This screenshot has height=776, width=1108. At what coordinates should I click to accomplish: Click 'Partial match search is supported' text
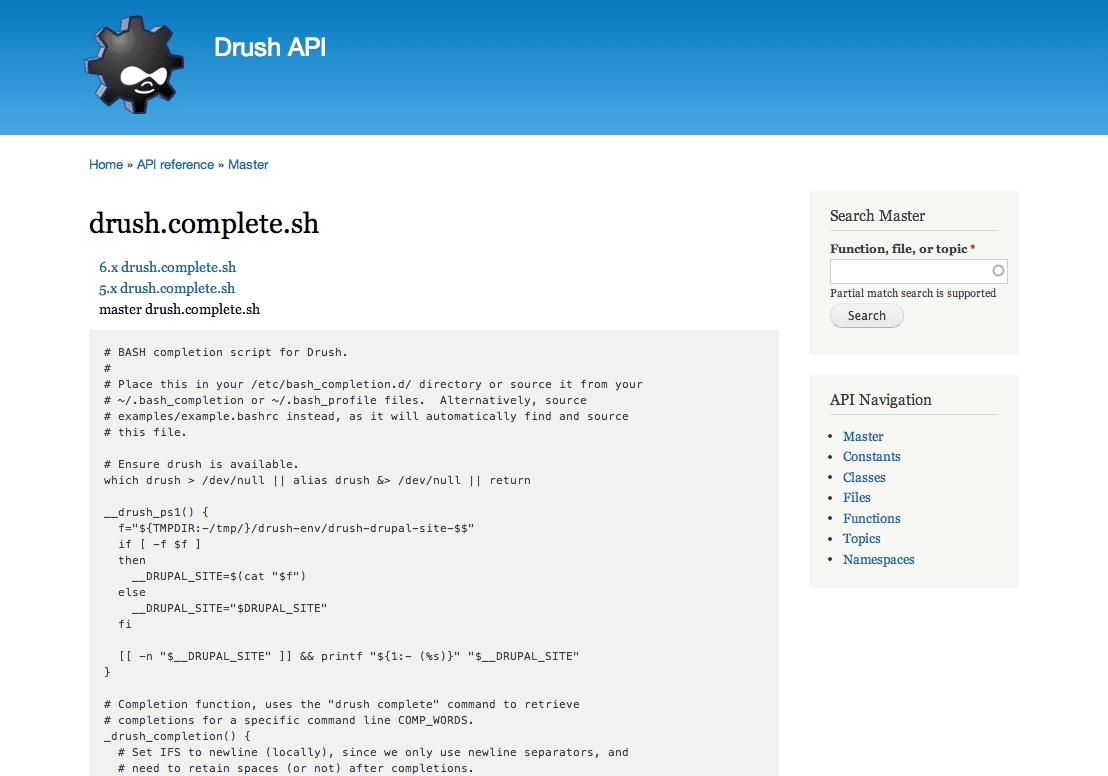point(913,293)
